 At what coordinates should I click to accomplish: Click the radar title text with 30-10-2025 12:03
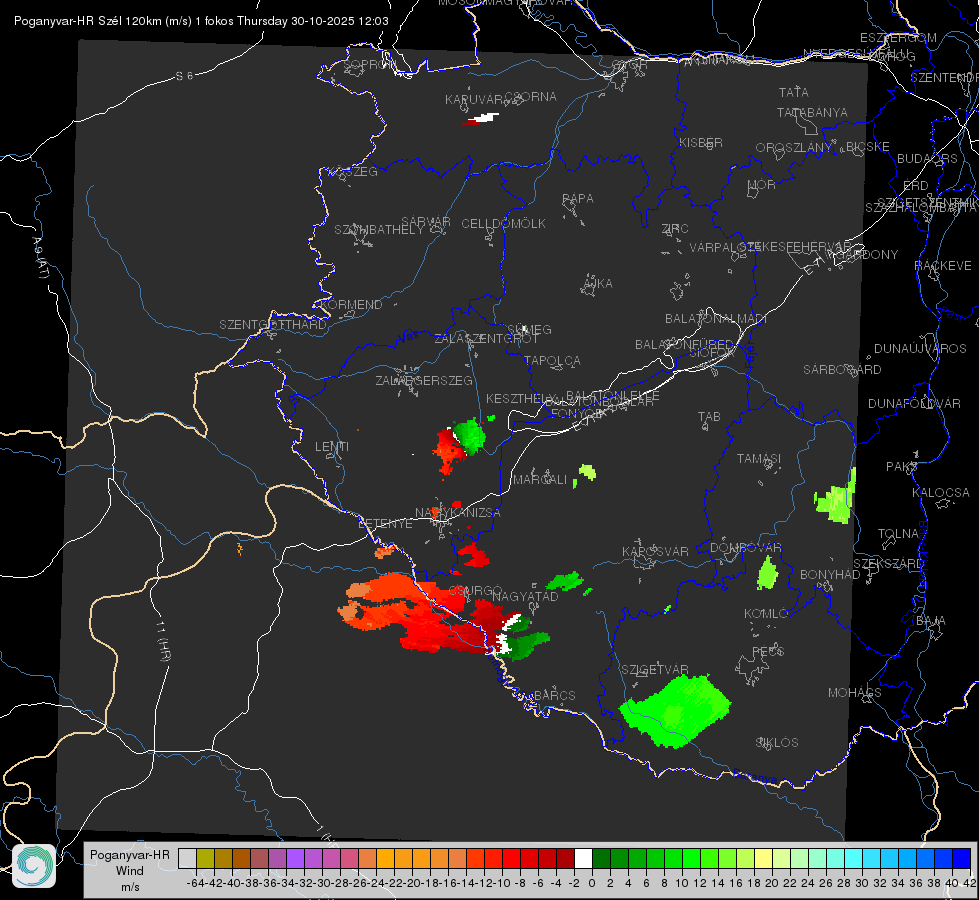coord(201,21)
